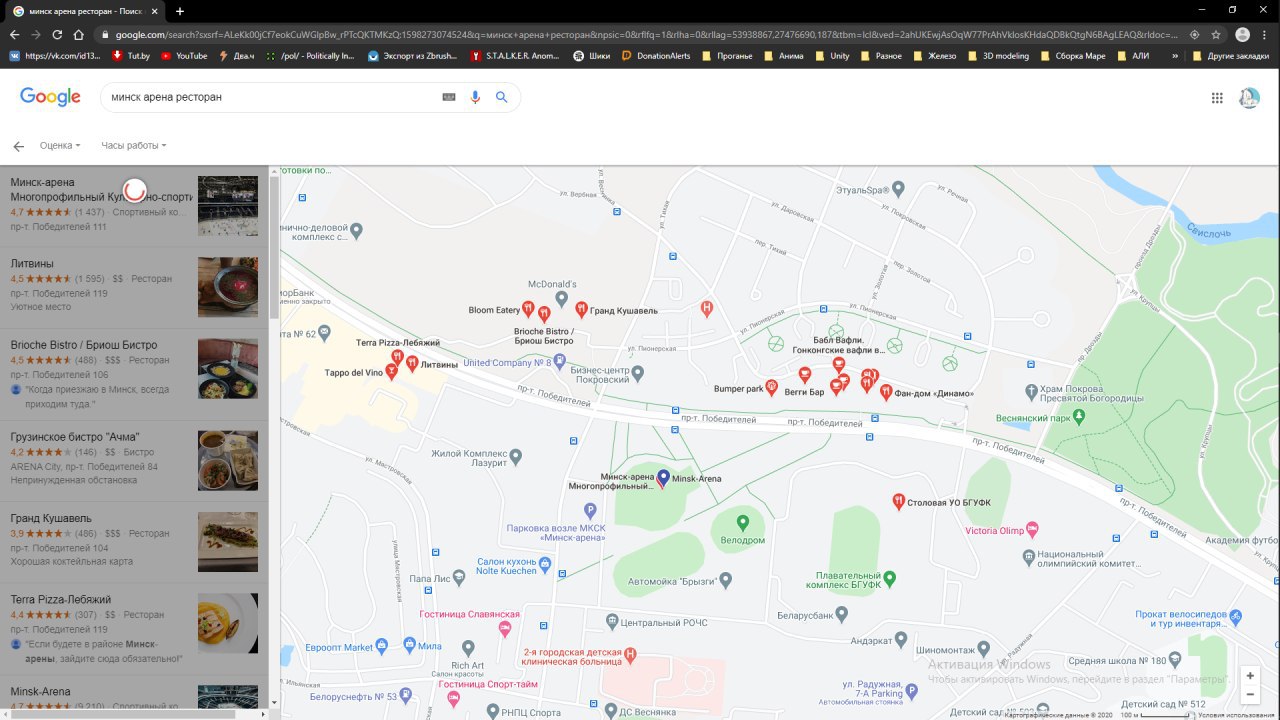Click the search query input field
The width and height of the screenshot is (1280, 720).
coord(272,97)
